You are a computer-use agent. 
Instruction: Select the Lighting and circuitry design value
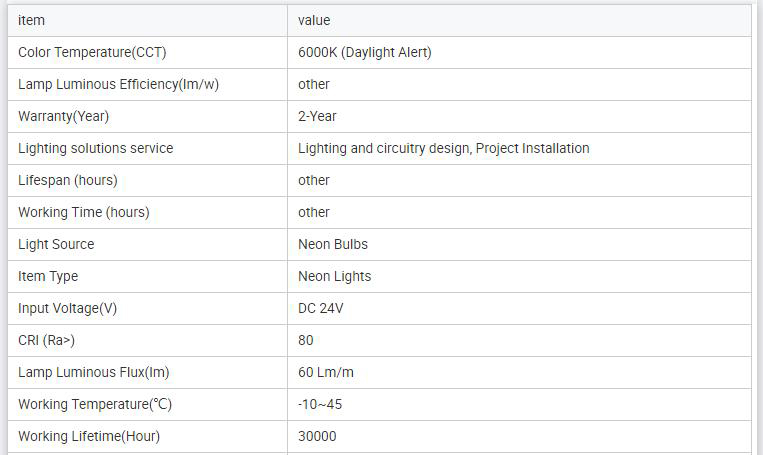443,148
